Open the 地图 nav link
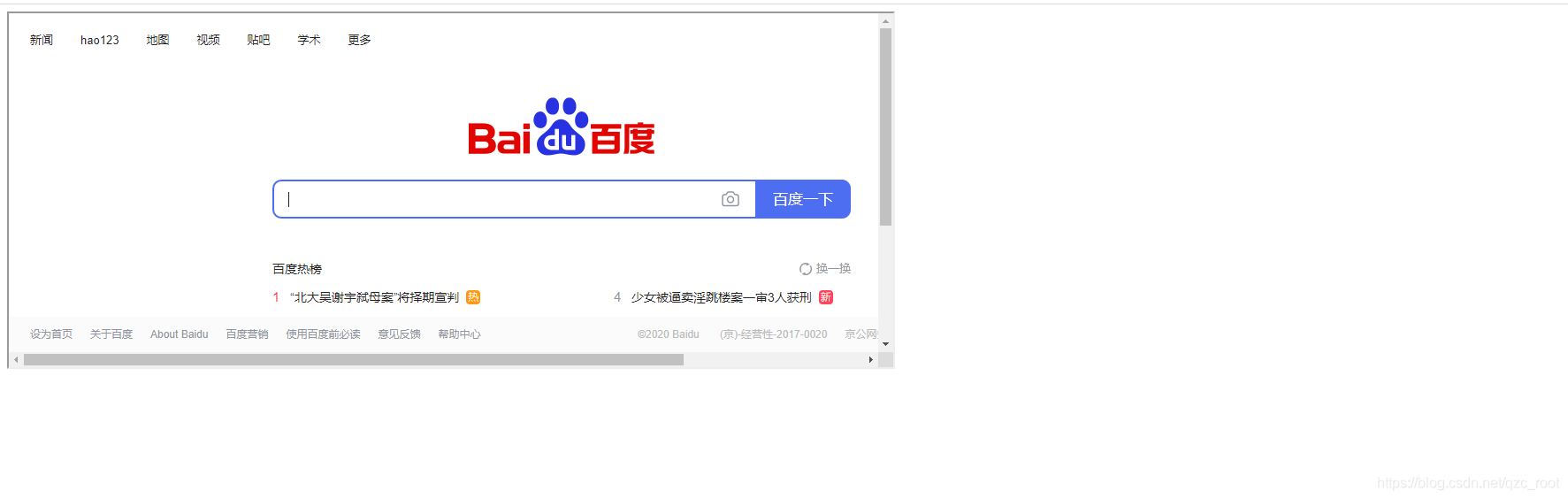 pyautogui.click(x=157, y=40)
